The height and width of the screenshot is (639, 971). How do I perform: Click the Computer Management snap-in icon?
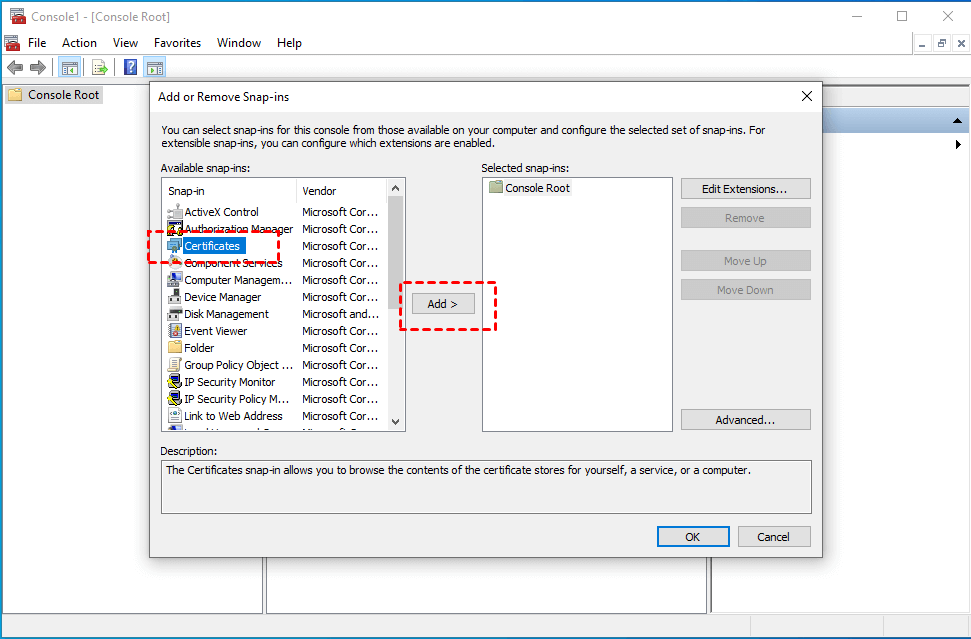click(x=175, y=280)
